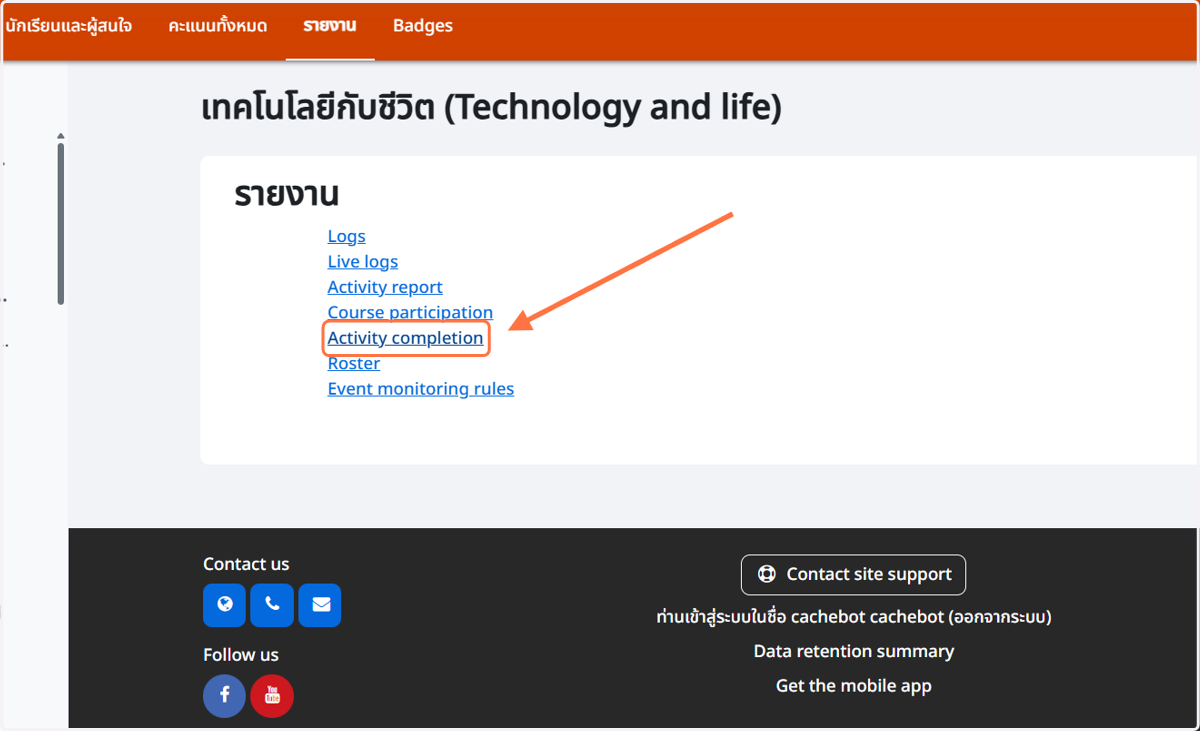Open the Activity report link
Image resolution: width=1200 pixels, height=731 pixels.
pyautogui.click(x=385, y=287)
